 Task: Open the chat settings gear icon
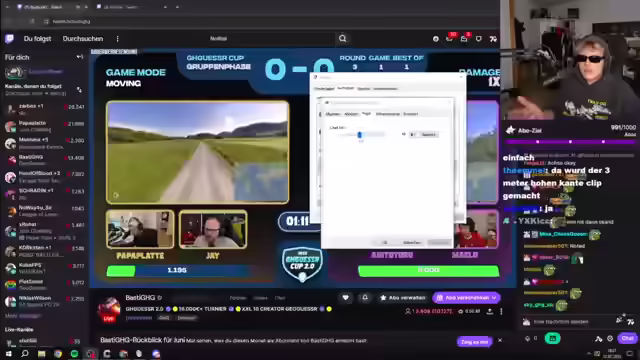[x=610, y=338]
